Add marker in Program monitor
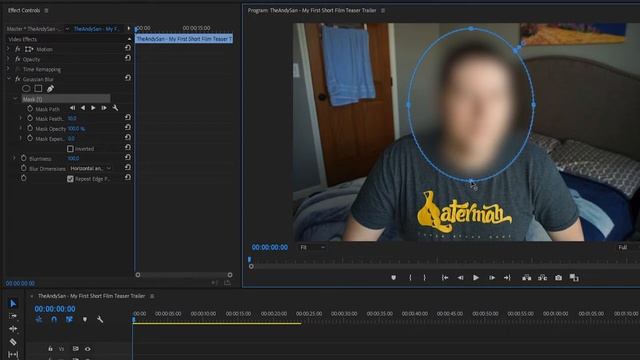 (393, 278)
